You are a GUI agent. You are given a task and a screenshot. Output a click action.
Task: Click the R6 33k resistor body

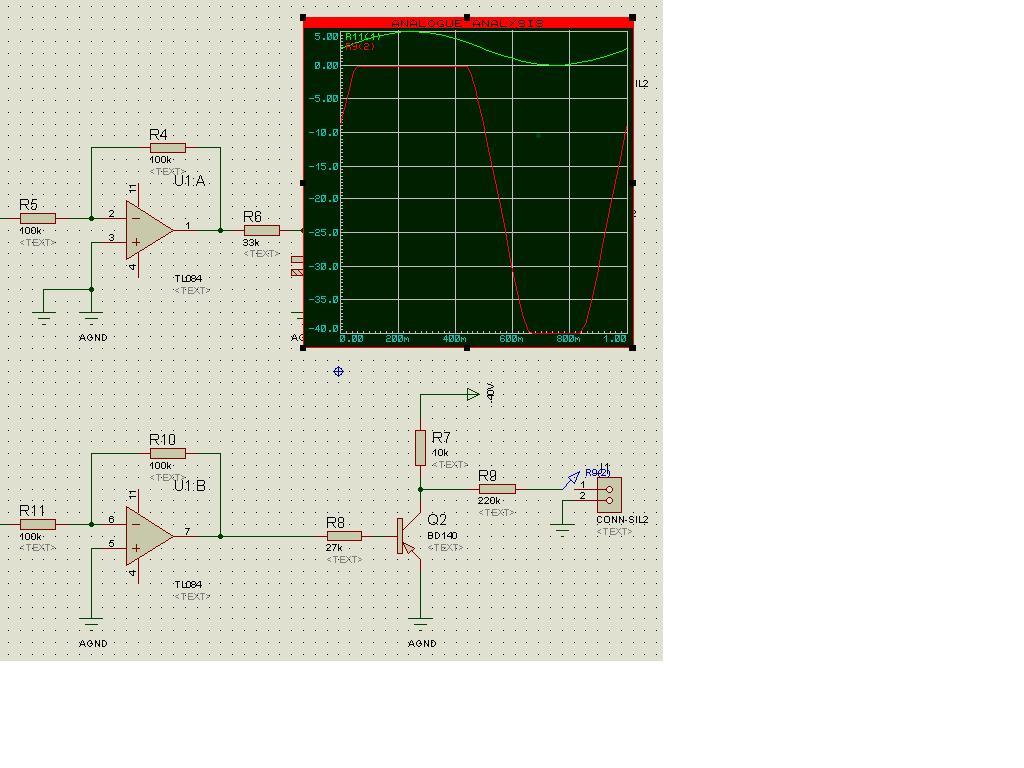click(x=262, y=230)
